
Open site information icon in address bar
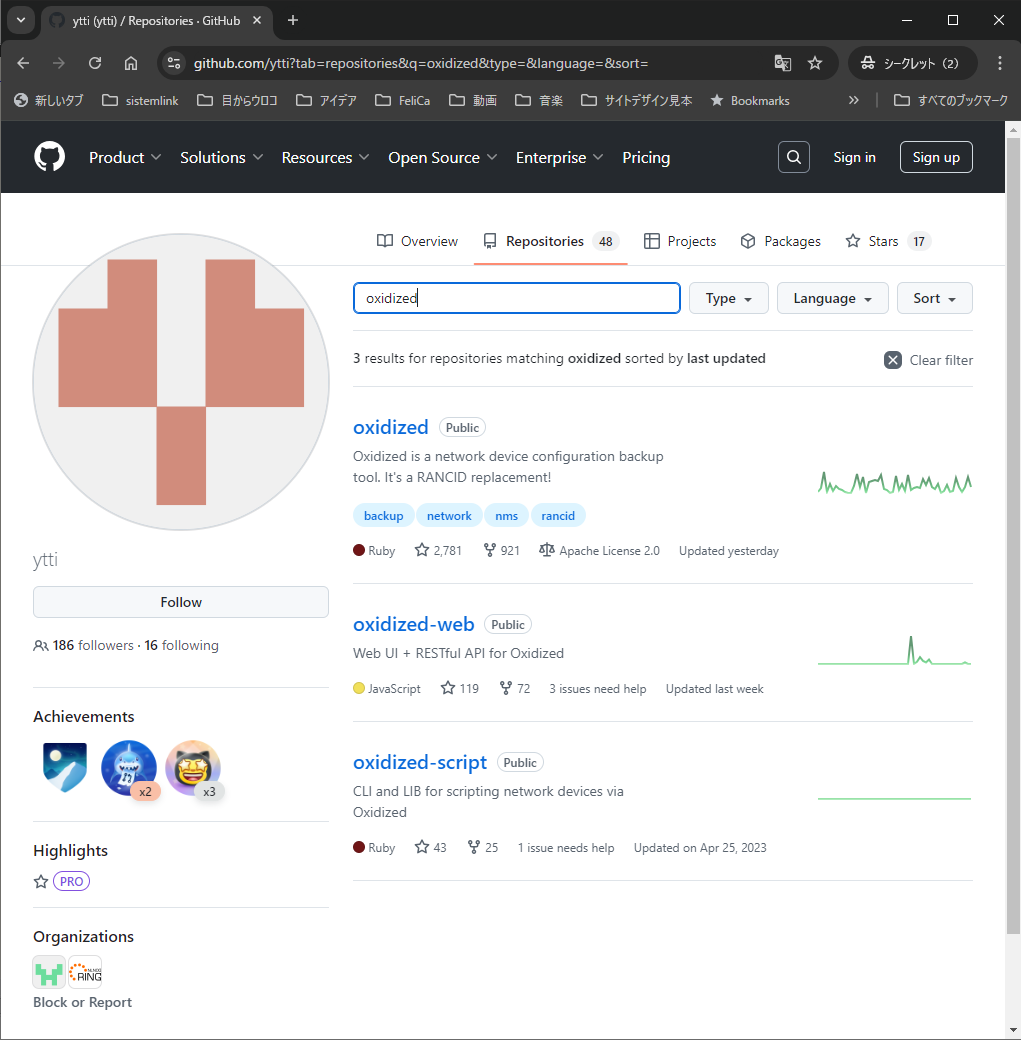(174, 63)
